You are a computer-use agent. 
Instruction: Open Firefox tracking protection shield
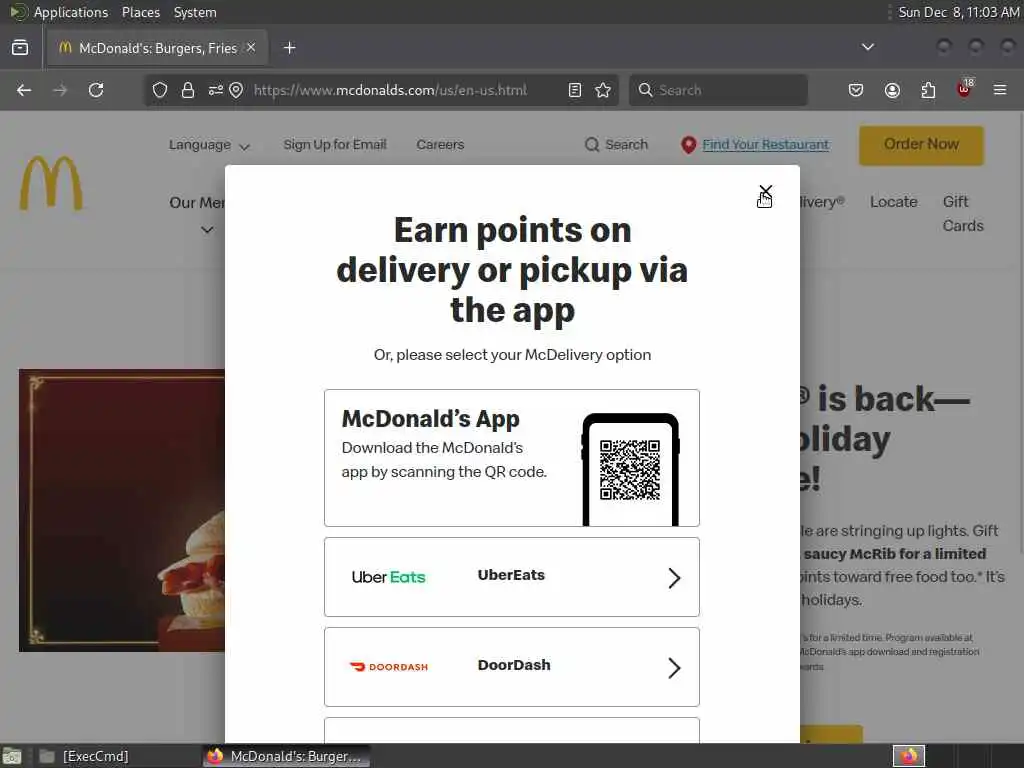coord(160,90)
